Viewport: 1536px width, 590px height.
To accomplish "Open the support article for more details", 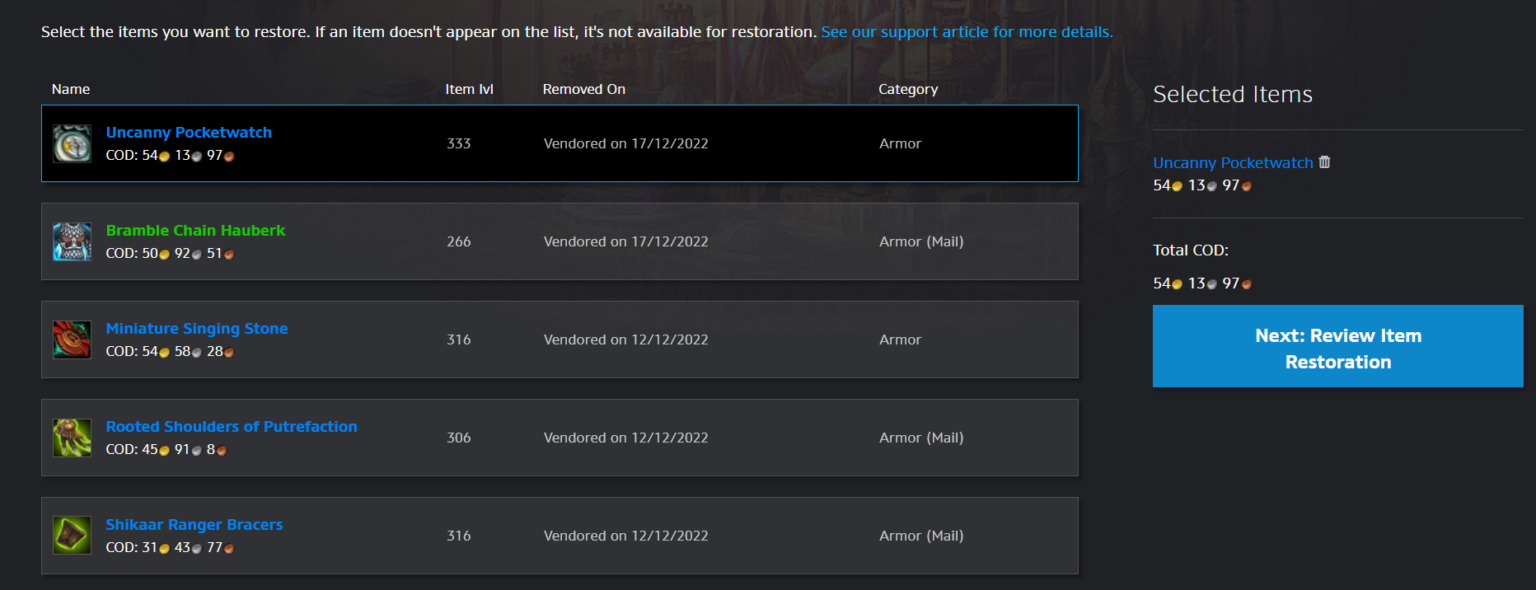I will pyautogui.click(x=966, y=31).
